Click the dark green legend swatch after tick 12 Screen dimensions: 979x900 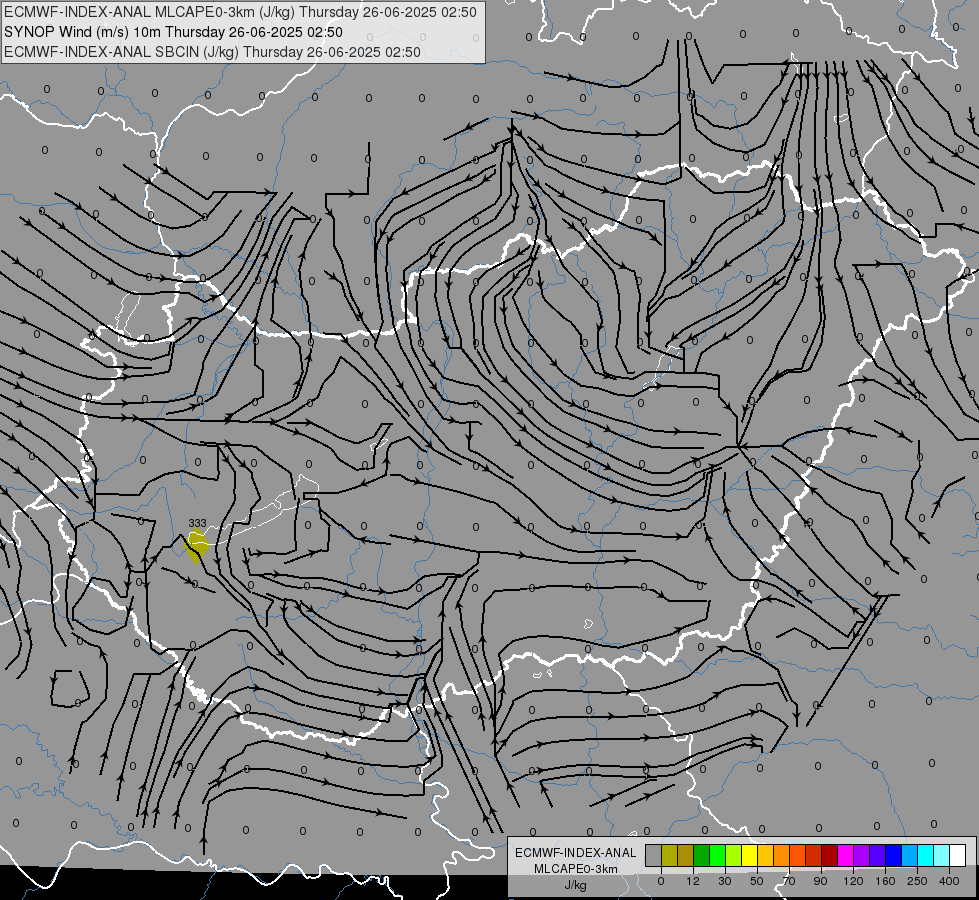pyautogui.click(x=702, y=855)
